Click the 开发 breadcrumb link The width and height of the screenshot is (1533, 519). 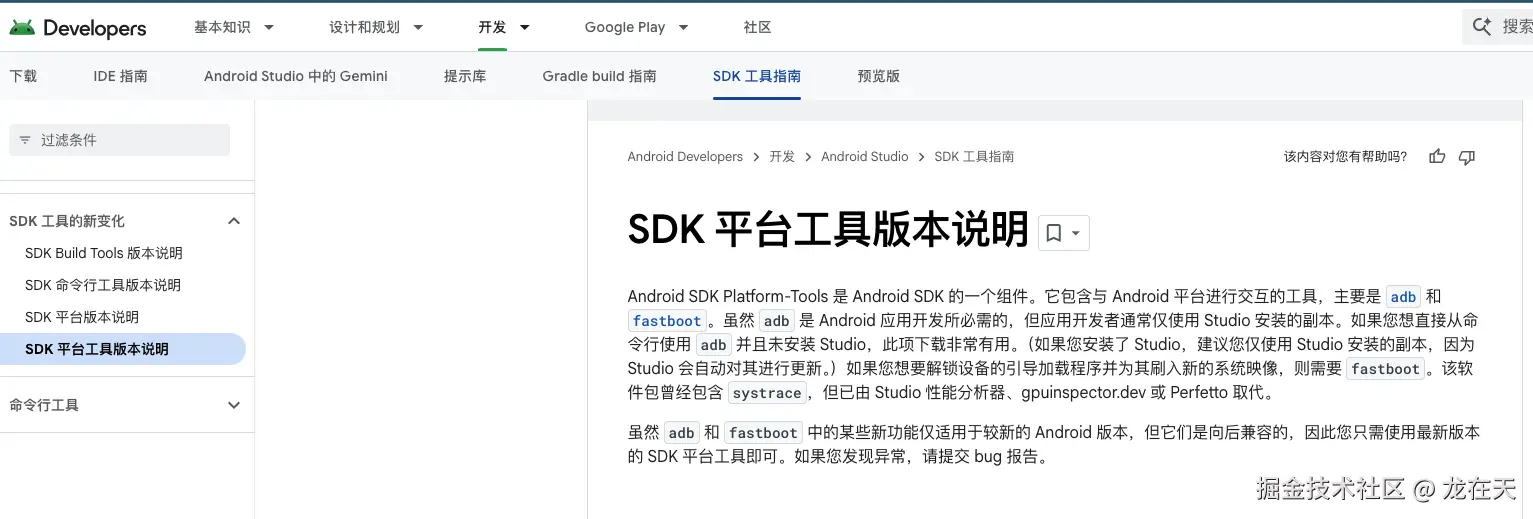(782, 157)
